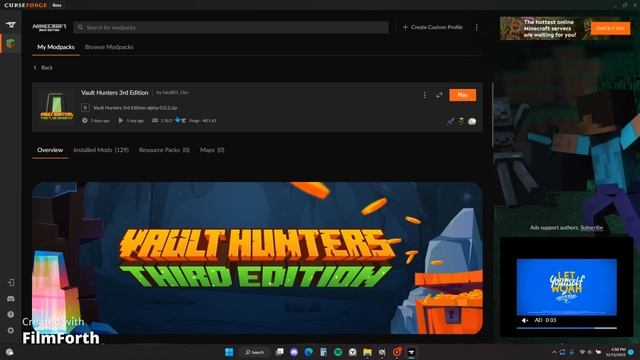The height and width of the screenshot is (360, 640).
Task: Click the sword category icon
Action: click(450, 121)
